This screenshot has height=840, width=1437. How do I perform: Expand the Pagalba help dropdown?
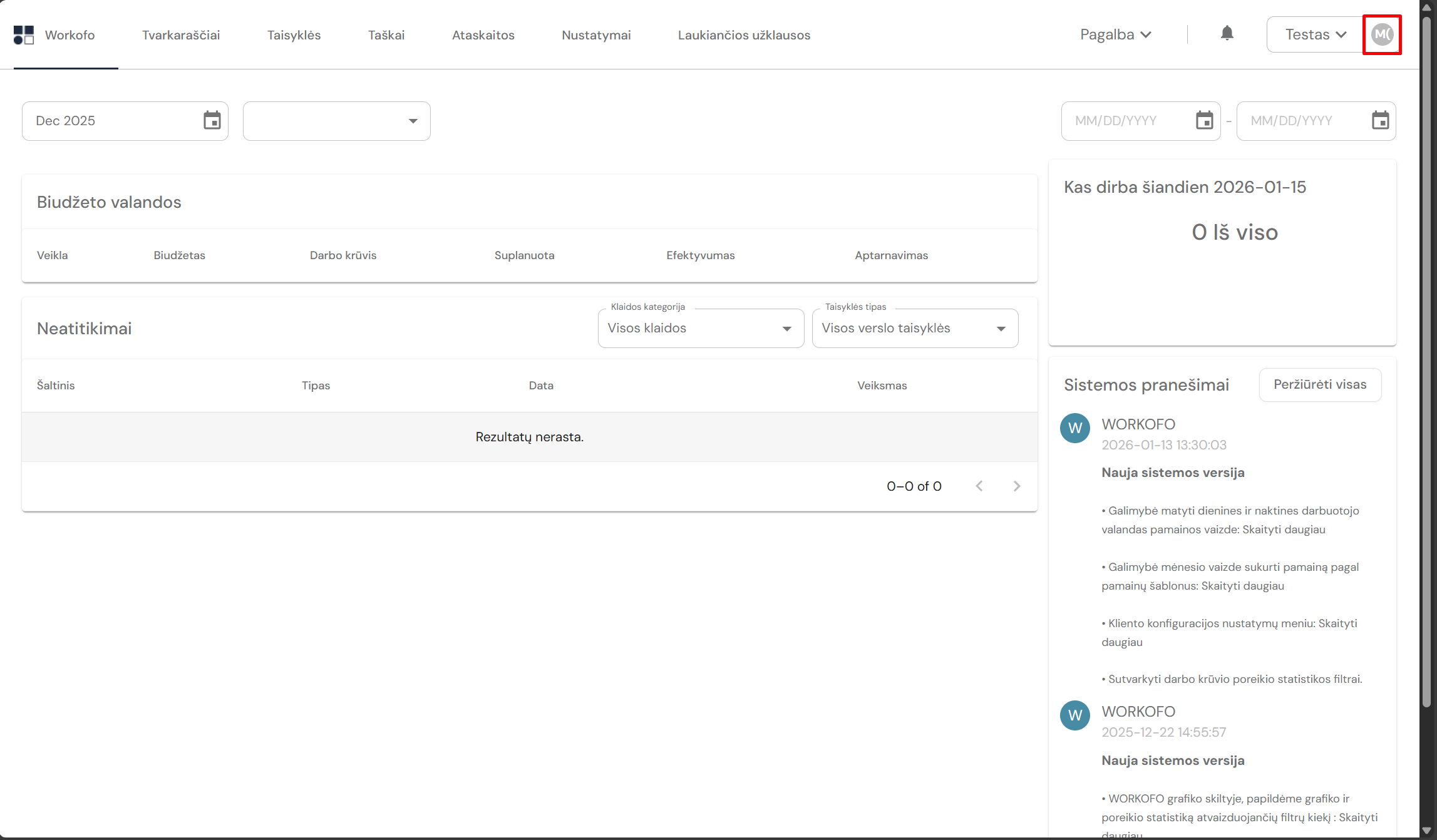(1115, 35)
